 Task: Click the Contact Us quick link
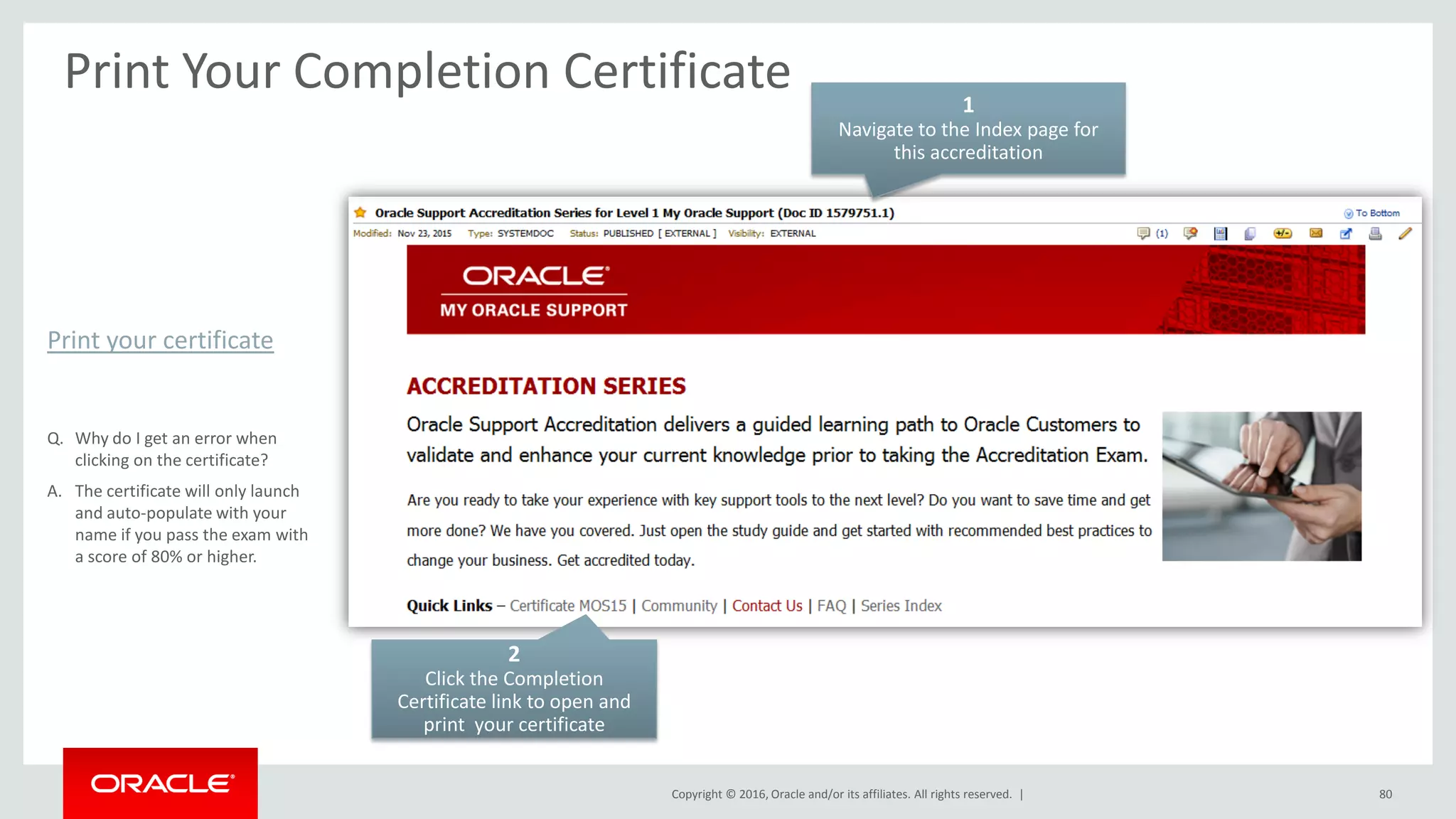coord(767,606)
